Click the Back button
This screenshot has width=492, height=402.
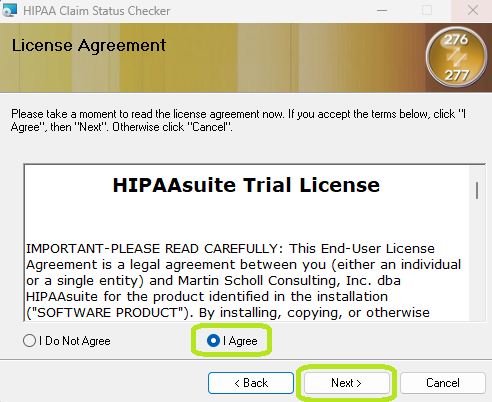[251, 383]
